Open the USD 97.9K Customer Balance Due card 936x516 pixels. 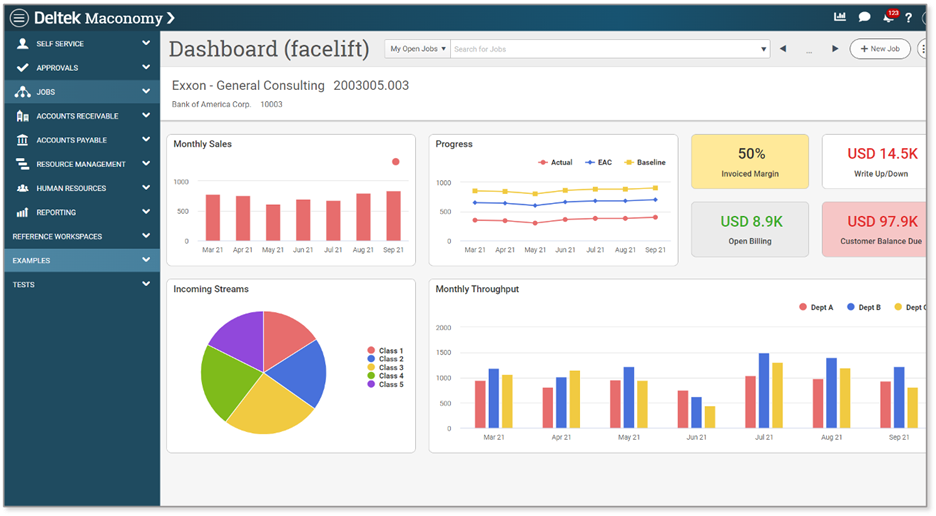click(x=875, y=229)
